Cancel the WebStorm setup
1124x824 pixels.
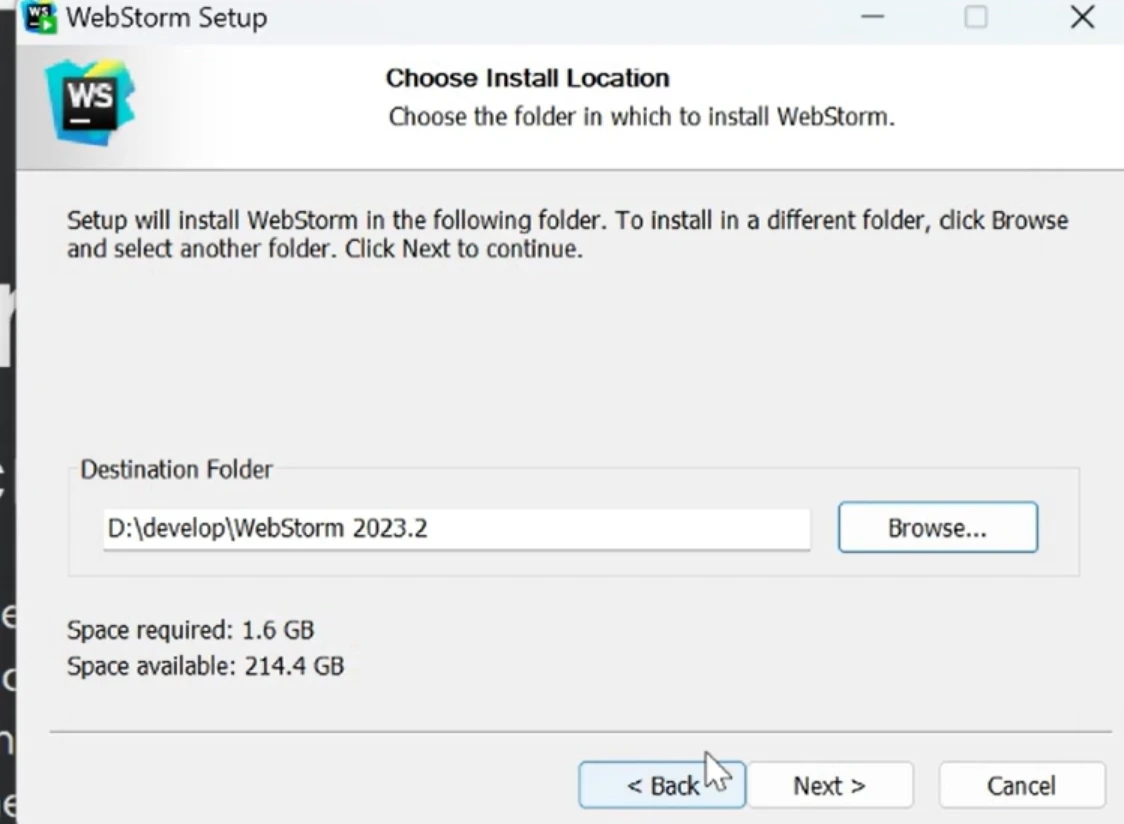point(1021,785)
